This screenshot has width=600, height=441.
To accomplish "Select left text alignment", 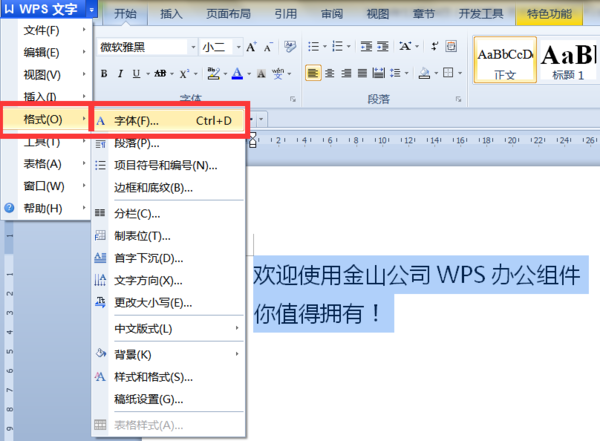I will [x=313, y=73].
